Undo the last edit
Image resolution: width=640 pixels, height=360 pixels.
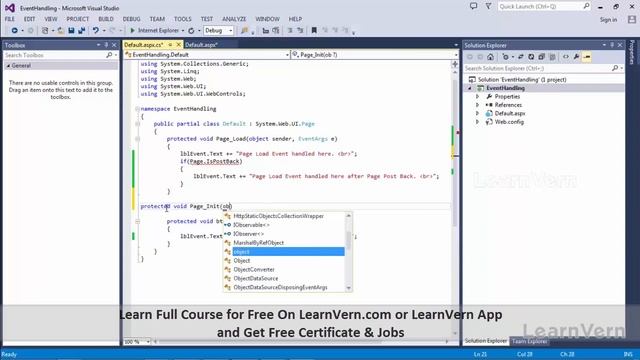[96, 31]
